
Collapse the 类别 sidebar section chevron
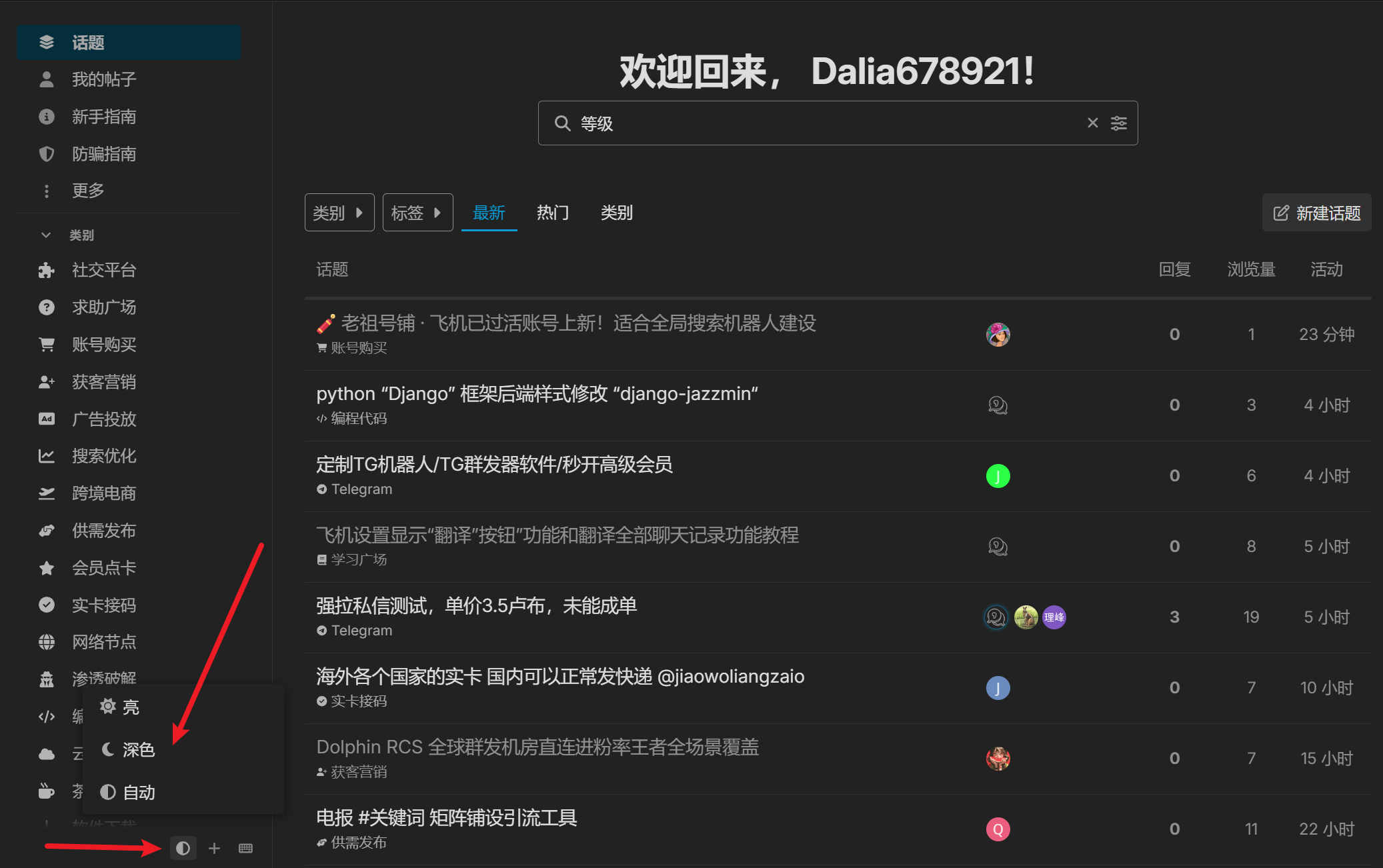[46, 235]
